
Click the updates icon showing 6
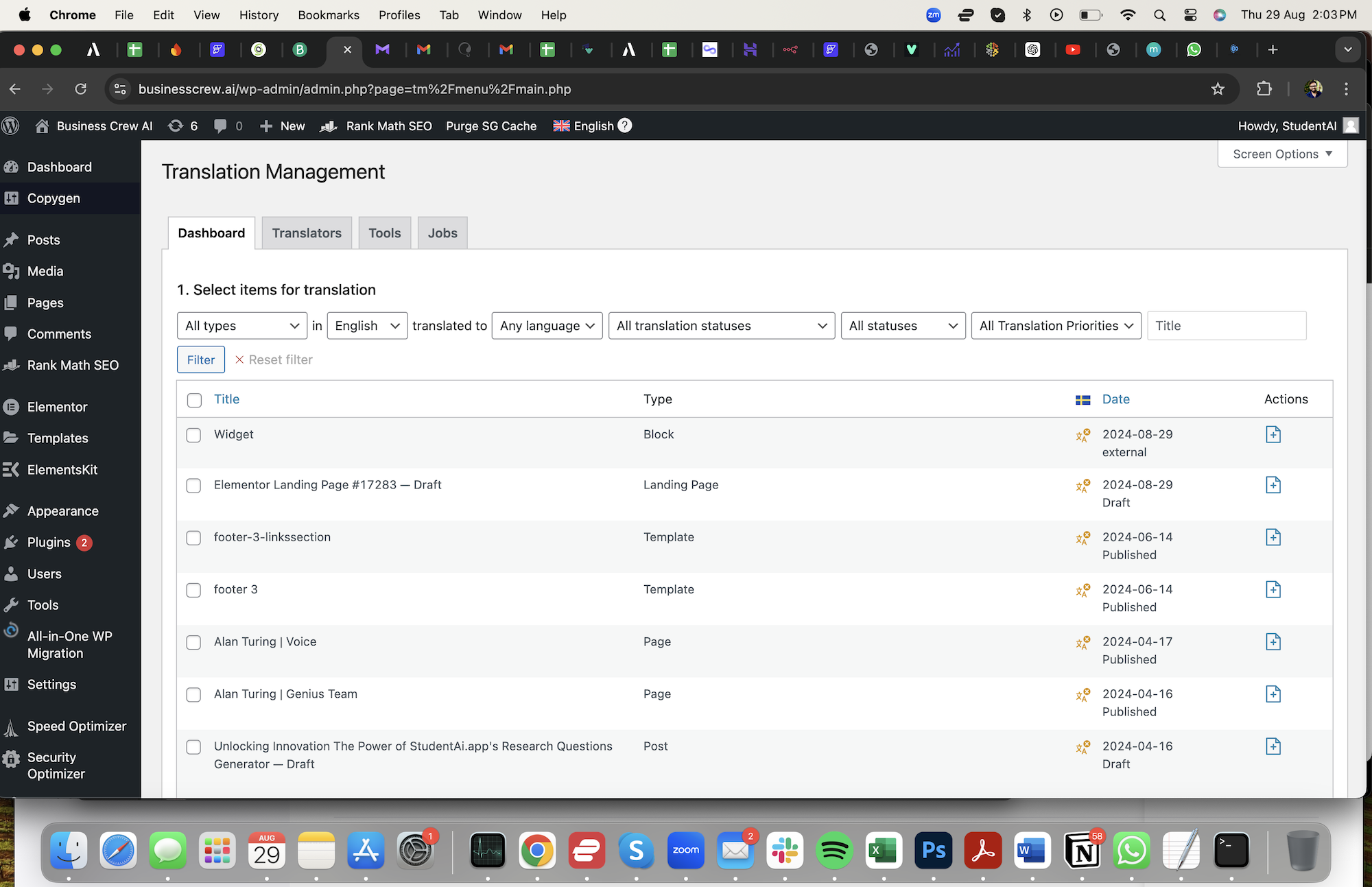point(182,126)
